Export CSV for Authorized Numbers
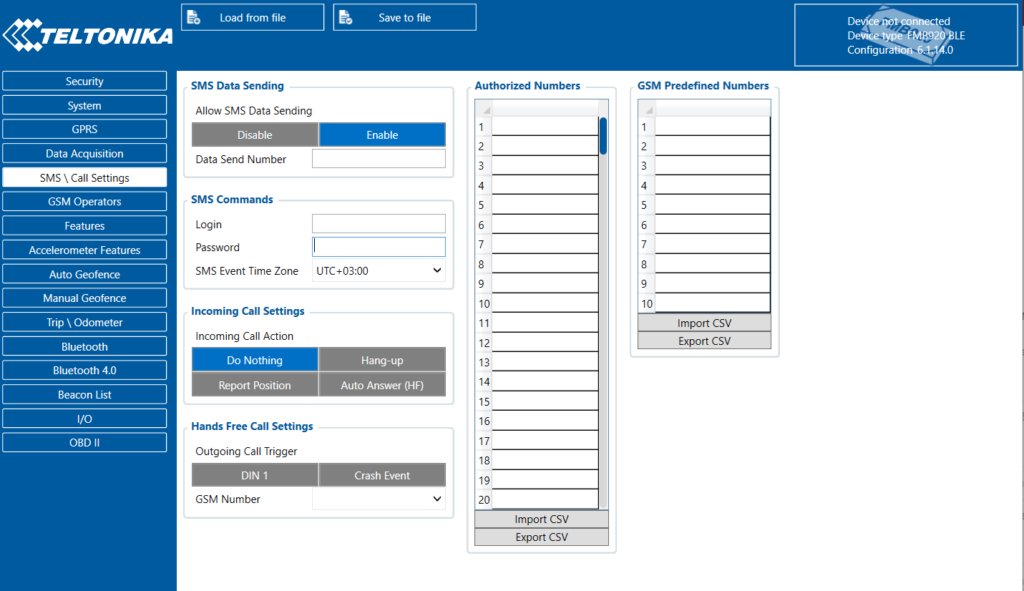Screen dimensions: 1024x591 pos(541,537)
